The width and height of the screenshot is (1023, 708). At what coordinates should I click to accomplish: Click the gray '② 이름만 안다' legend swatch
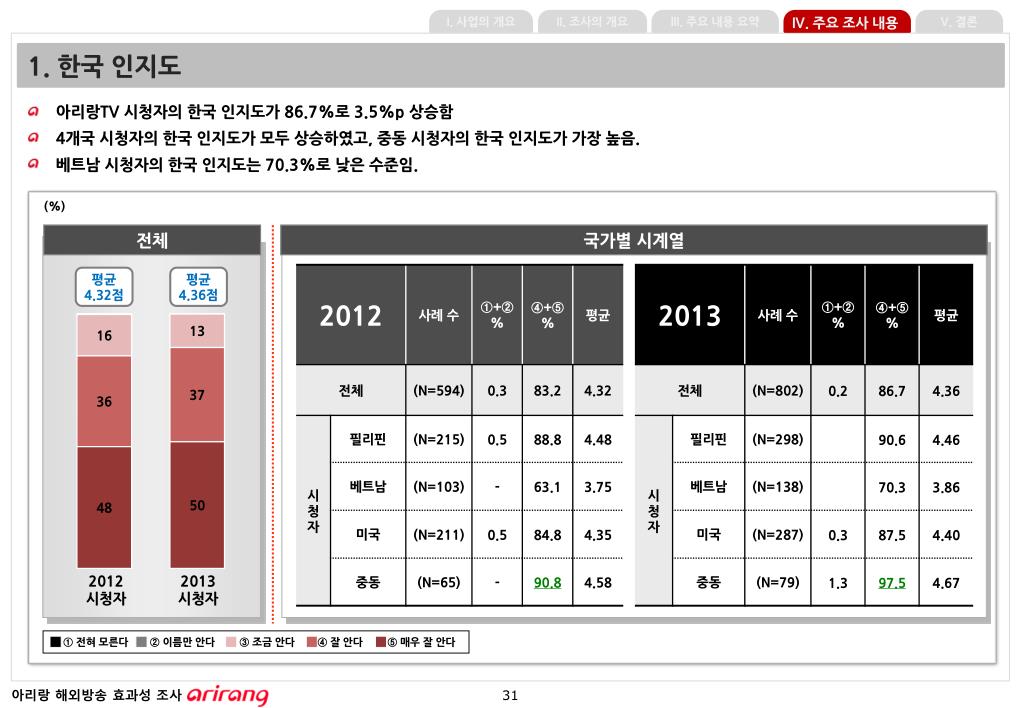142,642
